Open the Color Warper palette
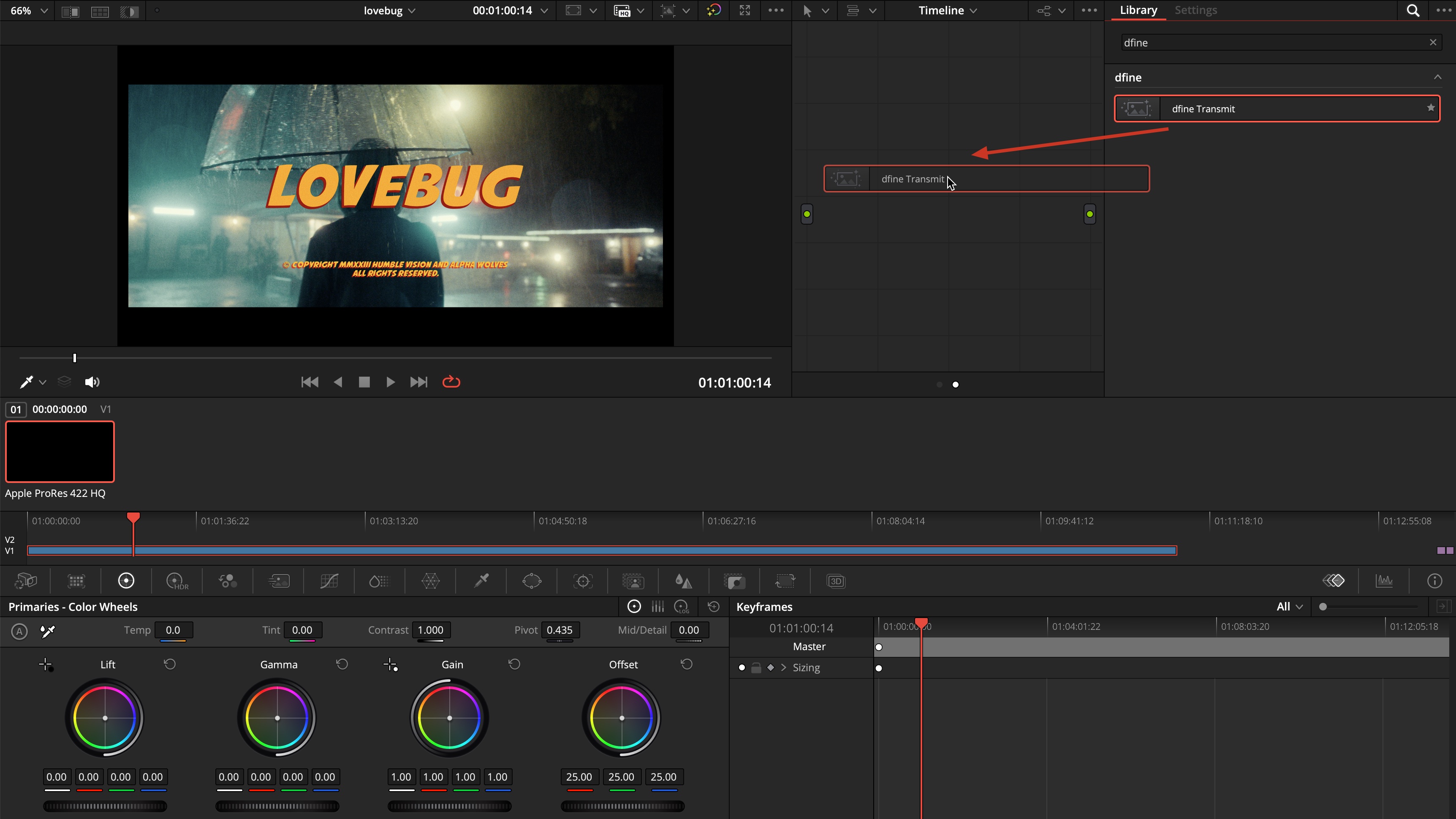Image resolution: width=1456 pixels, height=819 pixels. click(x=431, y=581)
